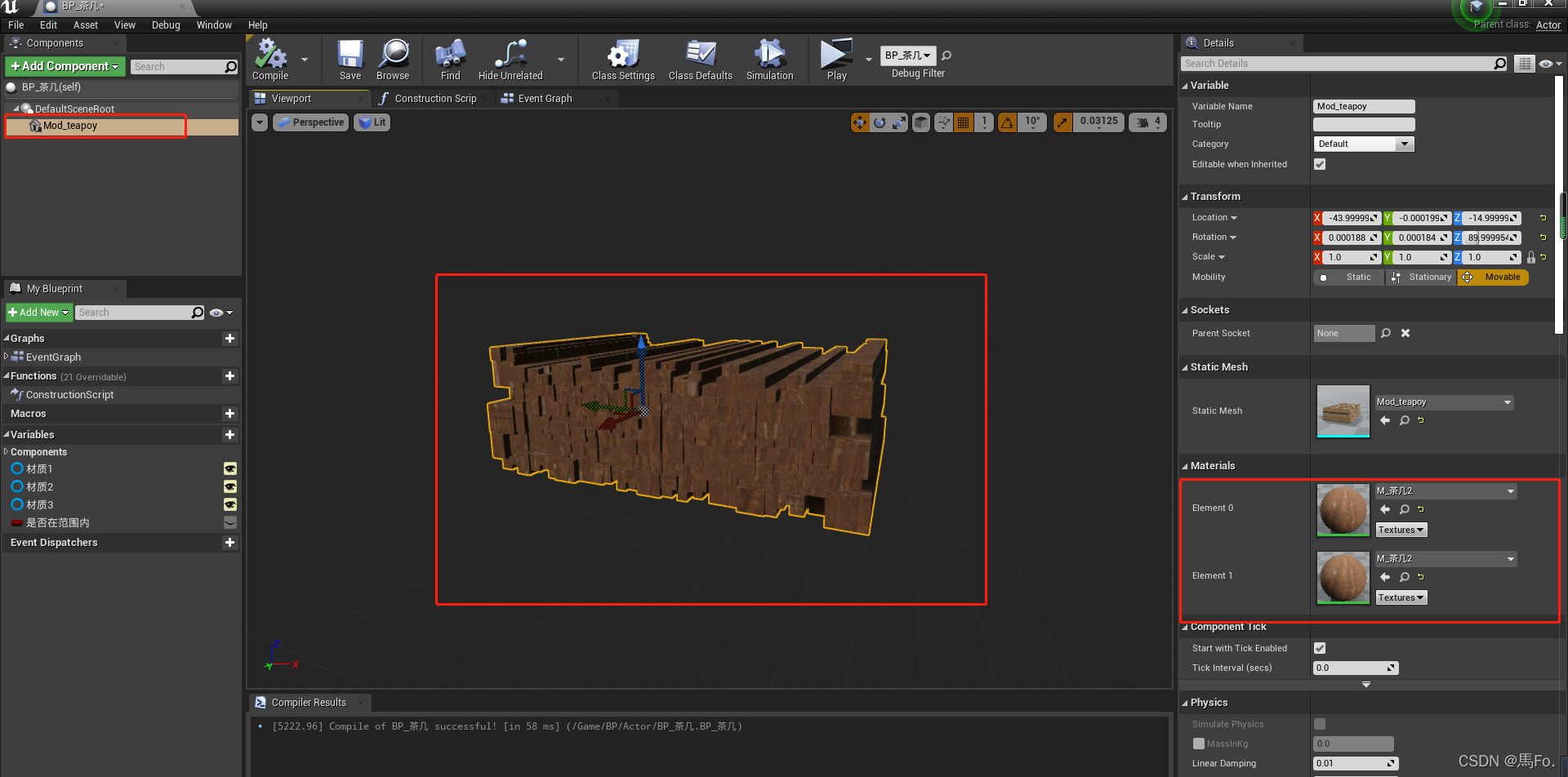Start Simulation from the toolbar

(x=769, y=55)
